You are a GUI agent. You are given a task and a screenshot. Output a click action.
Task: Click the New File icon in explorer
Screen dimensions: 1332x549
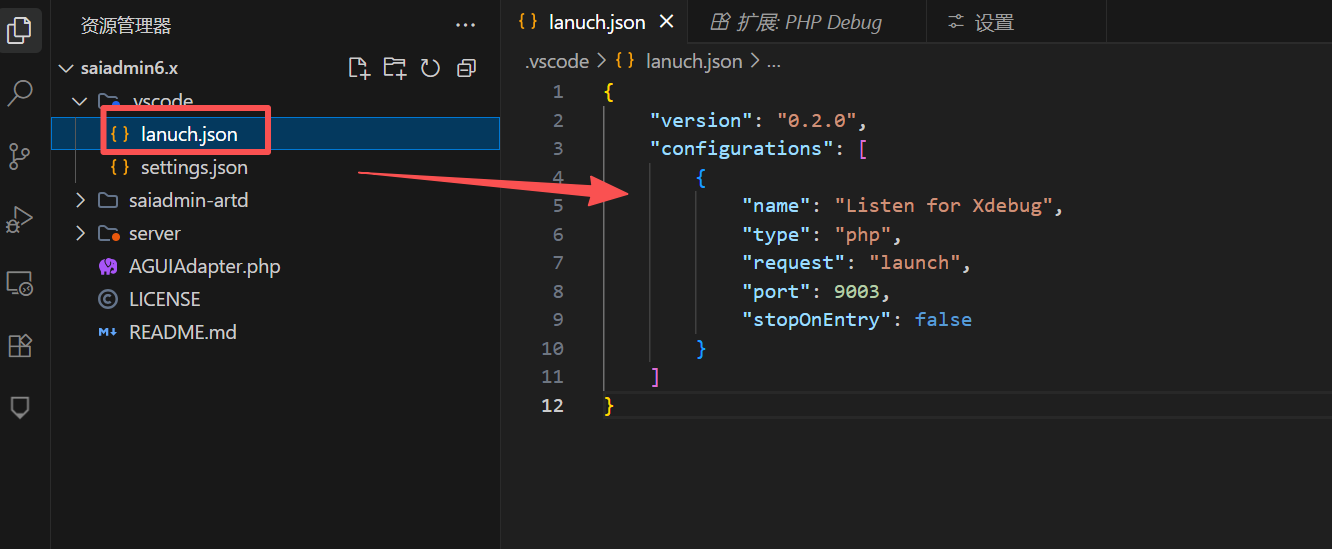pos(359,68)
